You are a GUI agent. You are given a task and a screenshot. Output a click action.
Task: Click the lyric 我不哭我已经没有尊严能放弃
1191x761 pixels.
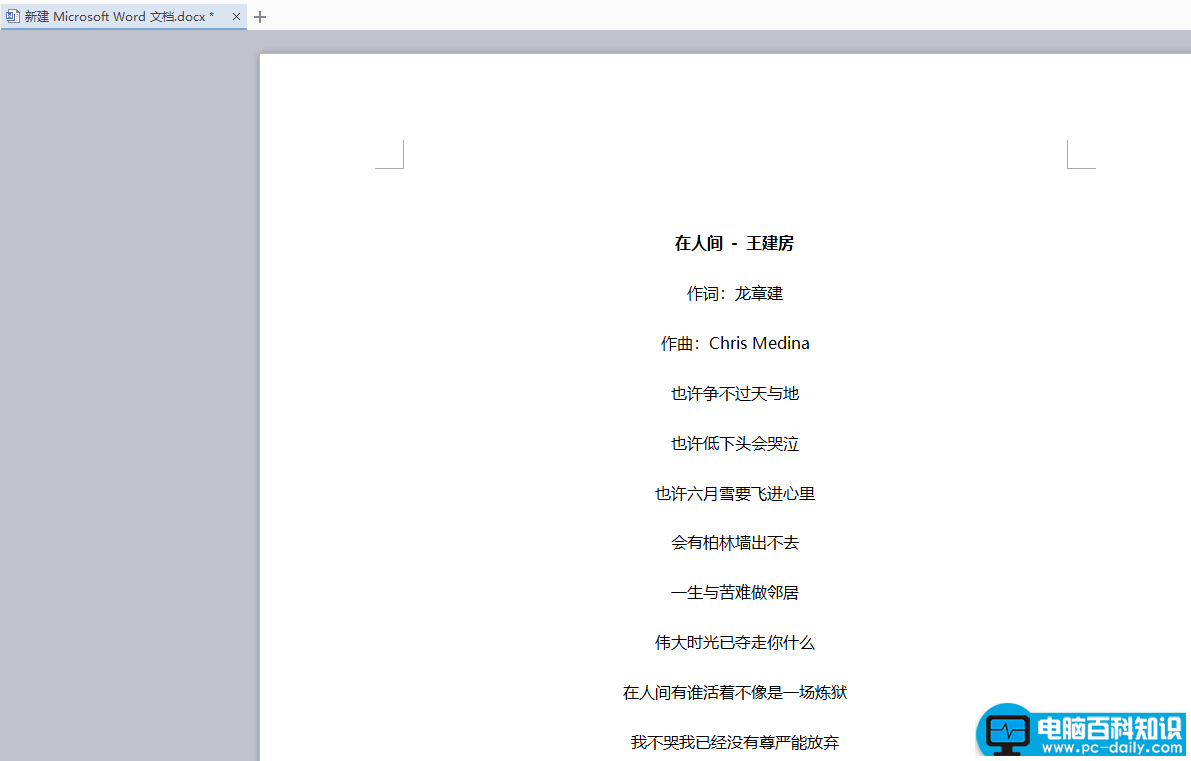[735, 742]
